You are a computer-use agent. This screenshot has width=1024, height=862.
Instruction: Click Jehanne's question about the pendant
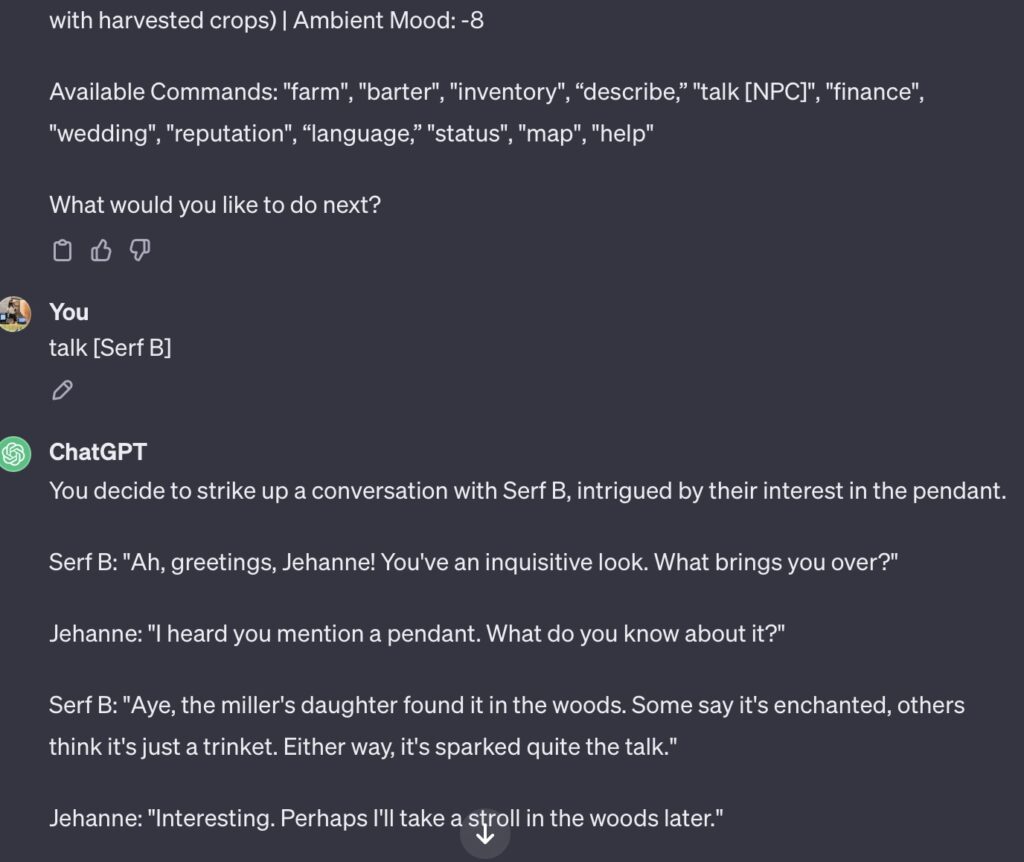(x=417, y=633)
